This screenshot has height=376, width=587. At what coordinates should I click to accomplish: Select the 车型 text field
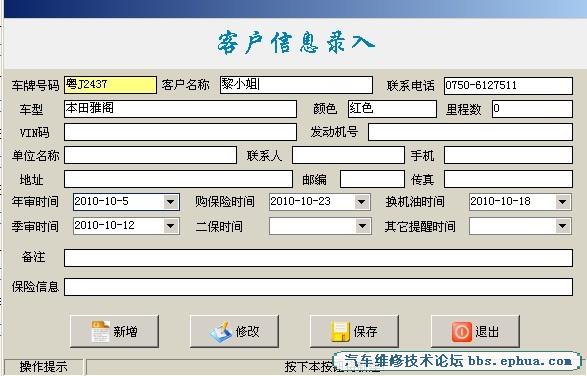point(180,109)
